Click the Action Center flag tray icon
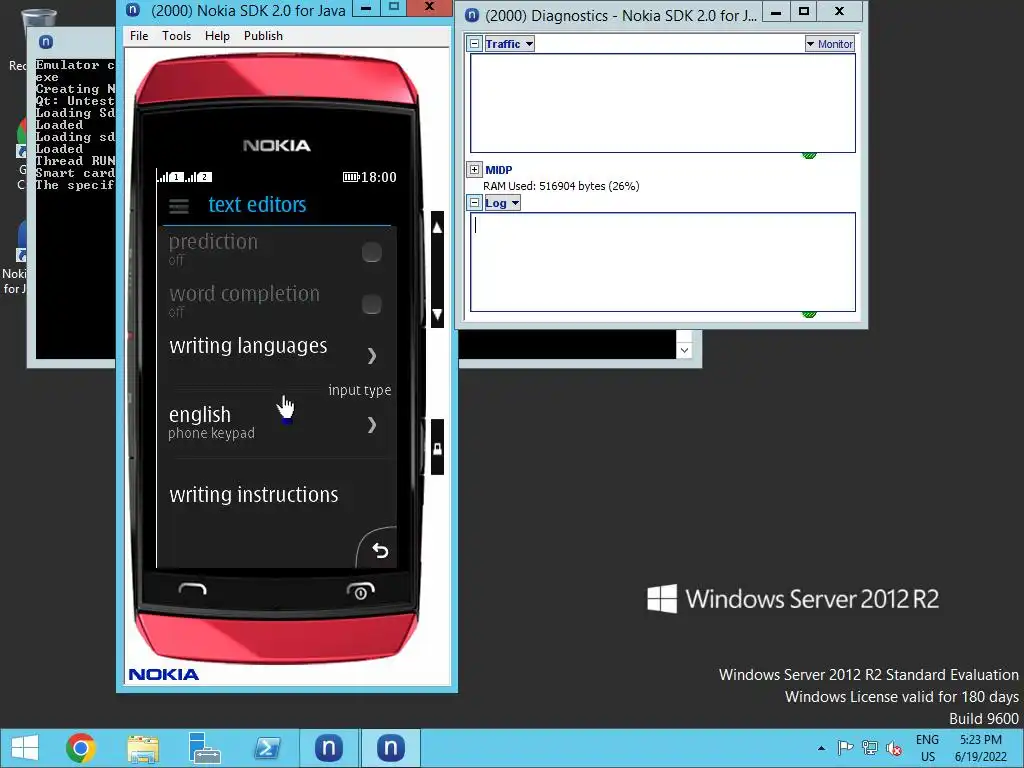Viewport: 1024px width, 768px height. pyautogui.click(x=845, y=748)
